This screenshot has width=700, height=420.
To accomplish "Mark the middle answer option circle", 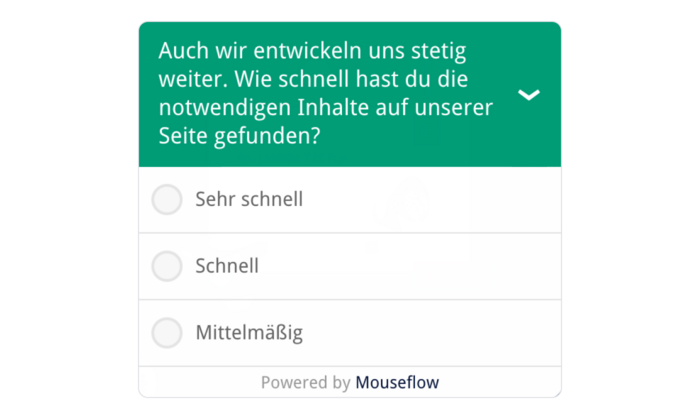I will pyautogui.click(x=167, y=266).
